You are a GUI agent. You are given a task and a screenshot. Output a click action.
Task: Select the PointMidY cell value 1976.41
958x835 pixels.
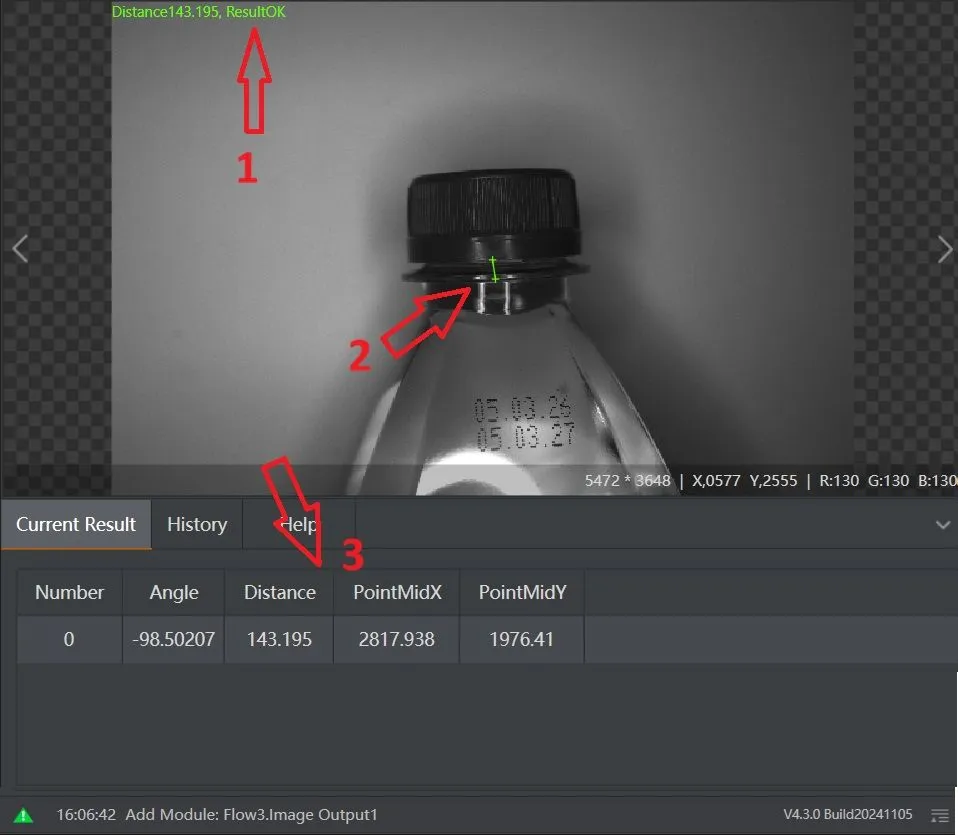point(522,639)
